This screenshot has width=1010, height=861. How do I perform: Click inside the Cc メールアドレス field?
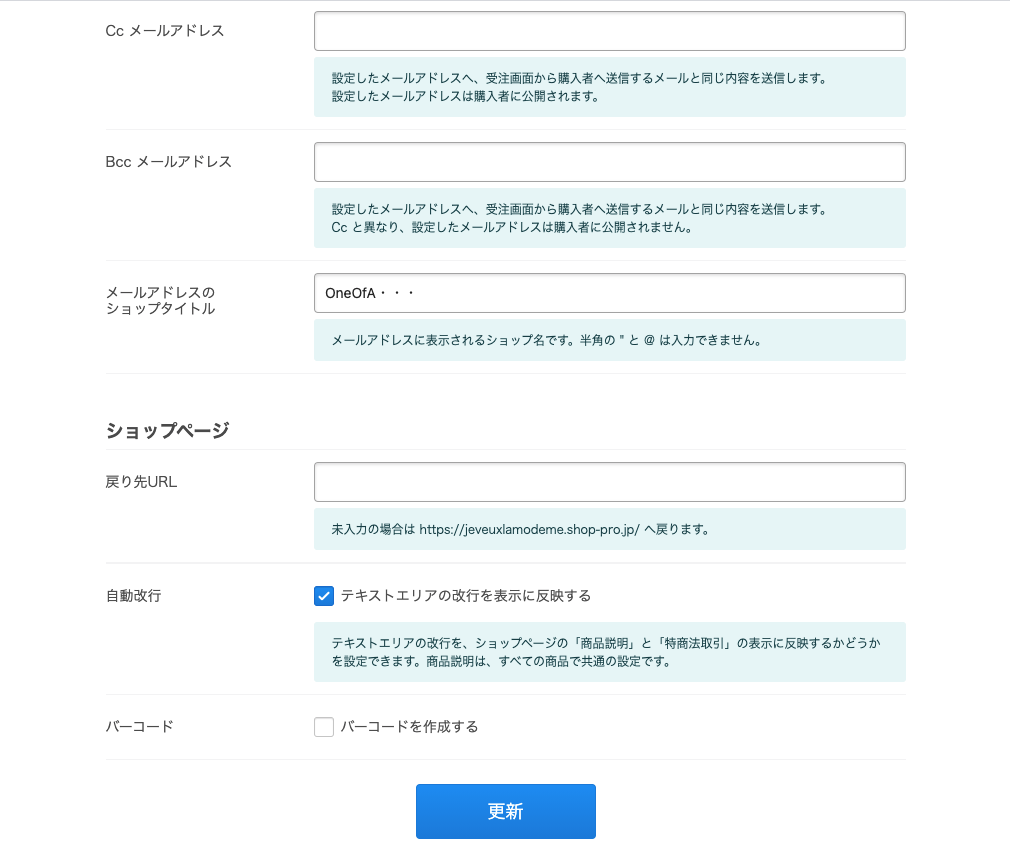click(610, 31)
